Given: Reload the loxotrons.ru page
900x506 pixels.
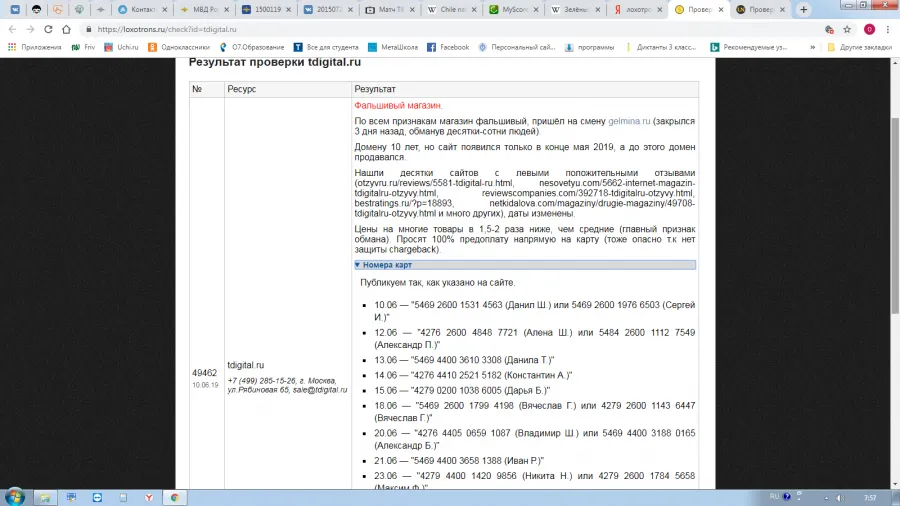Looking at the screenshot, I should point(48,29).
